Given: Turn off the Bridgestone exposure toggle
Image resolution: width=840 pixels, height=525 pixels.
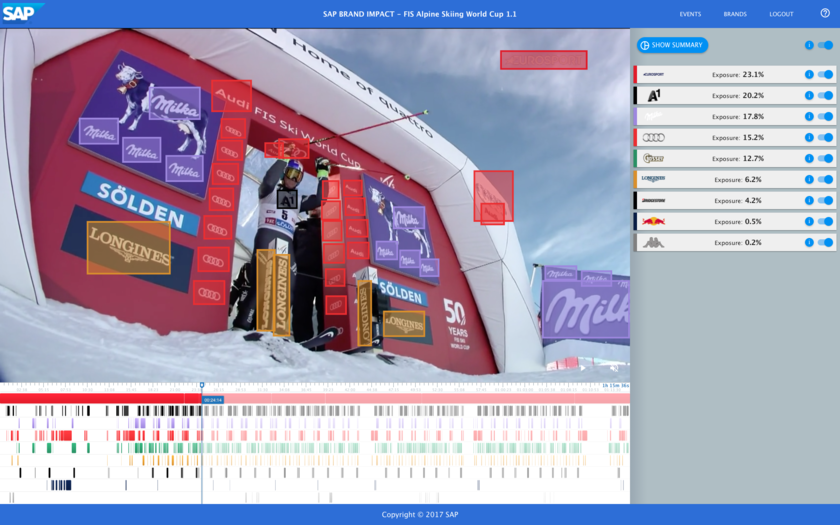Looking at the screenshot, I should (825, 200).
